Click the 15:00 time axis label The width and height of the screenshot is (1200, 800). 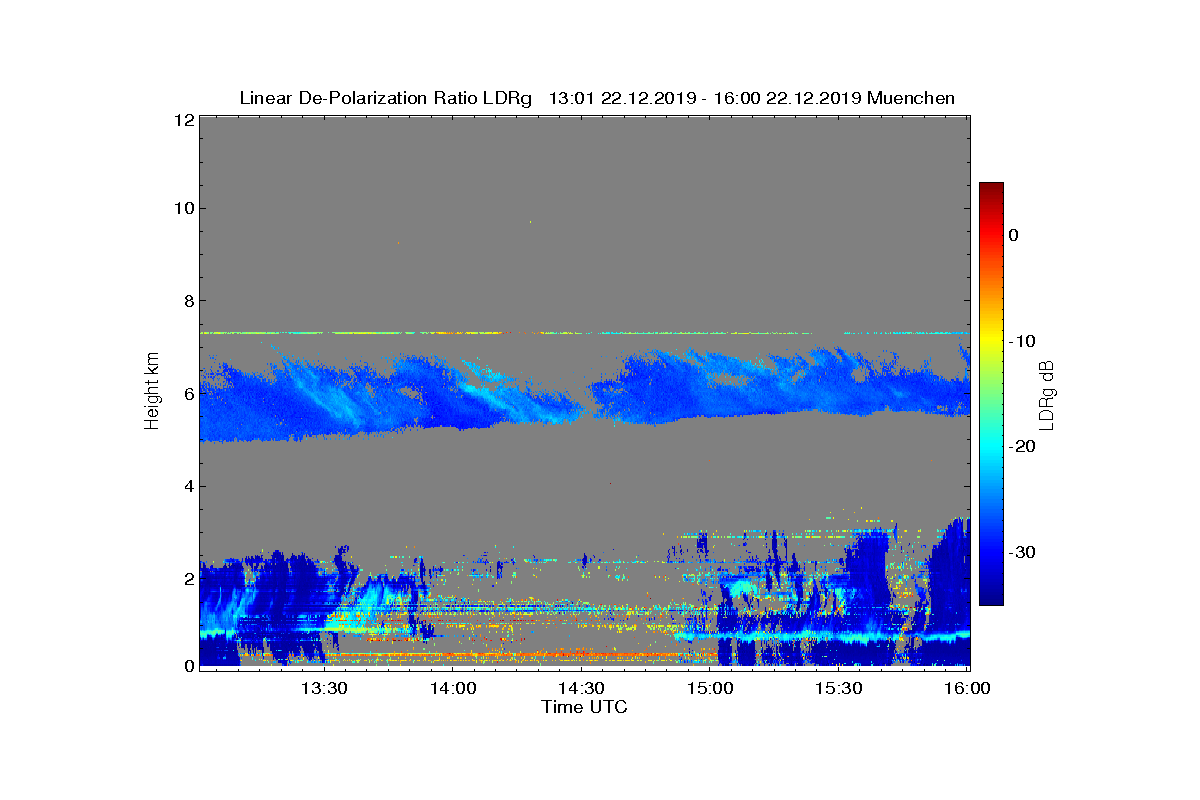pos(710,688)
